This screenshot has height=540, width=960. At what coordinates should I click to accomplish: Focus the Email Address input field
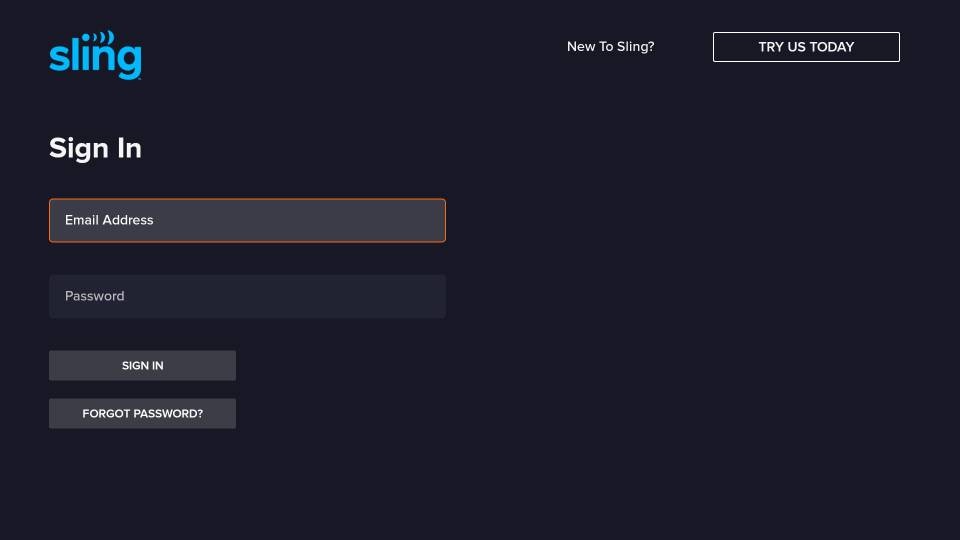point(247,220)
